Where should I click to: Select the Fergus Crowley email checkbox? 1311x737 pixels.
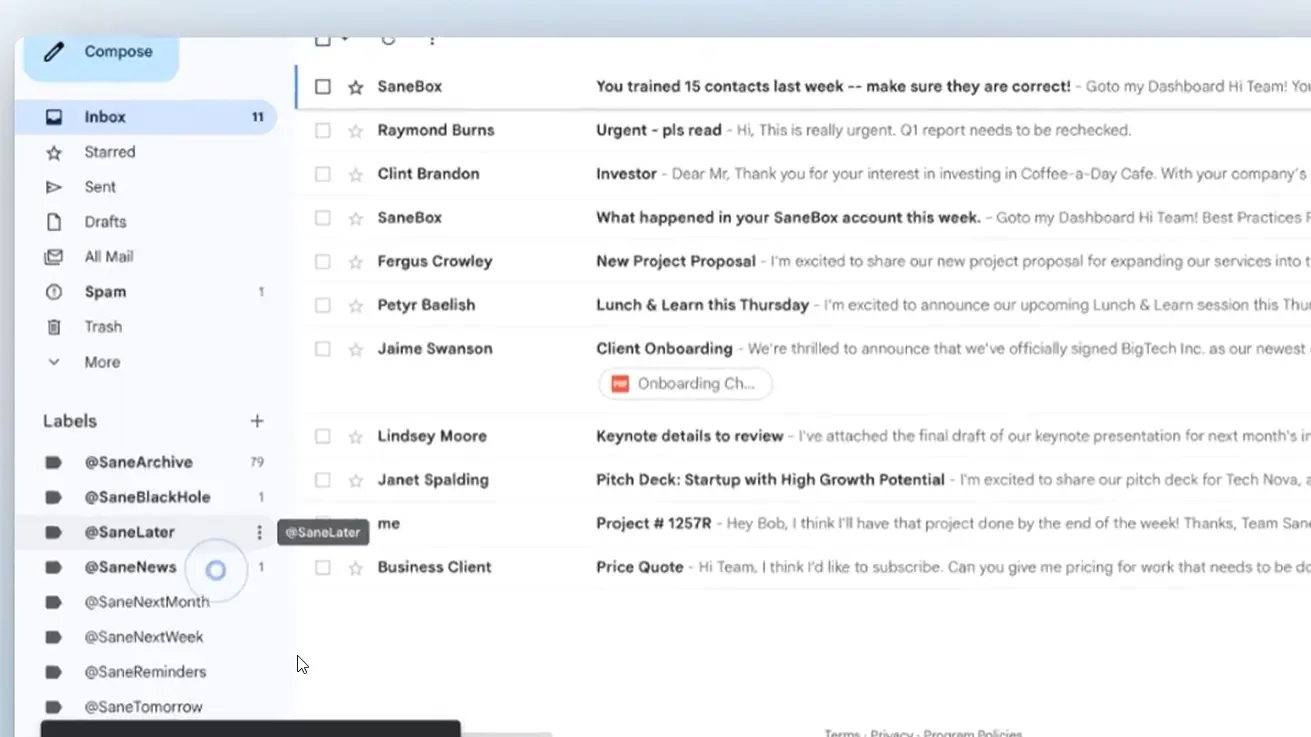pyautogui.click(x=323, y=261)
